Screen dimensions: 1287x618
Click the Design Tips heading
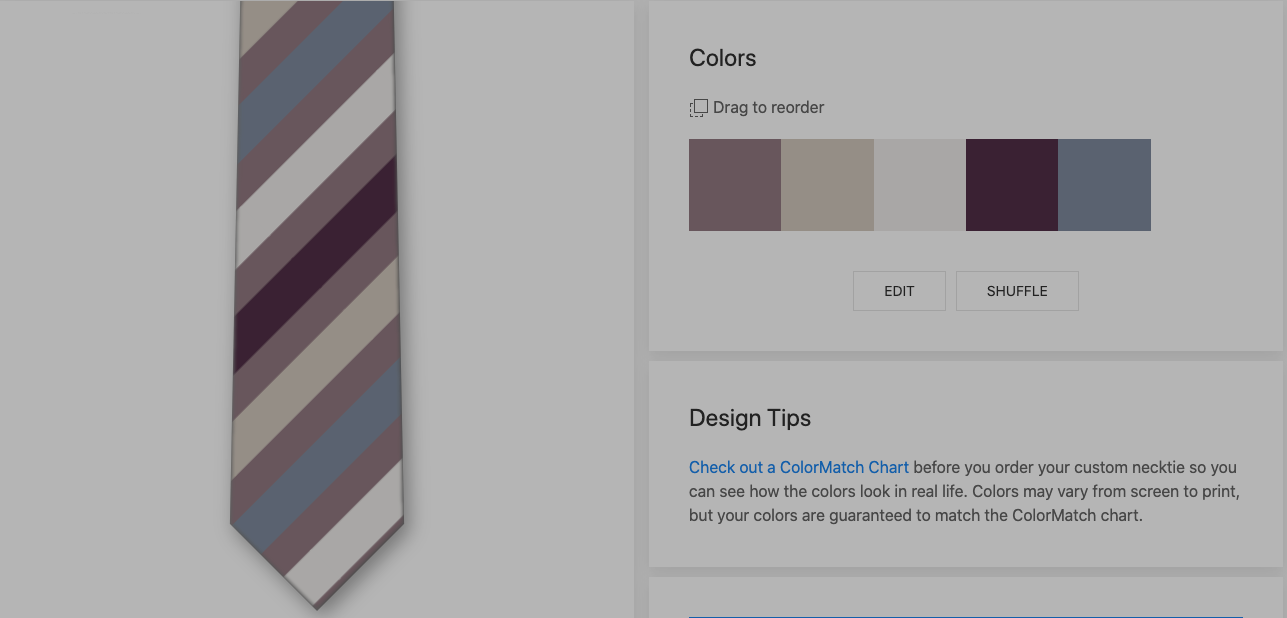(750, 418)
